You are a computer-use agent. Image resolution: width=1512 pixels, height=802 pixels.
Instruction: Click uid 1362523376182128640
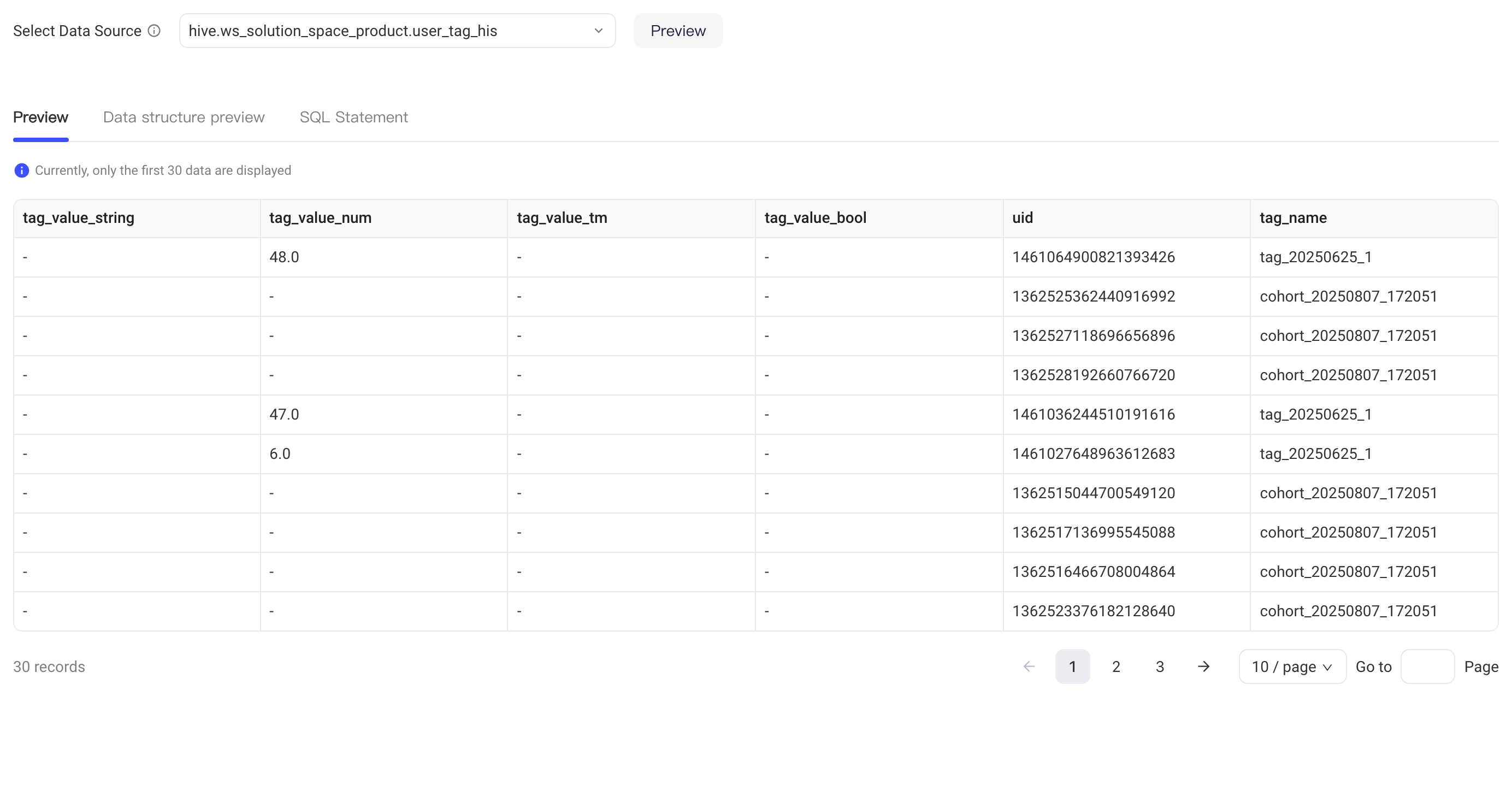(1094, 611)
